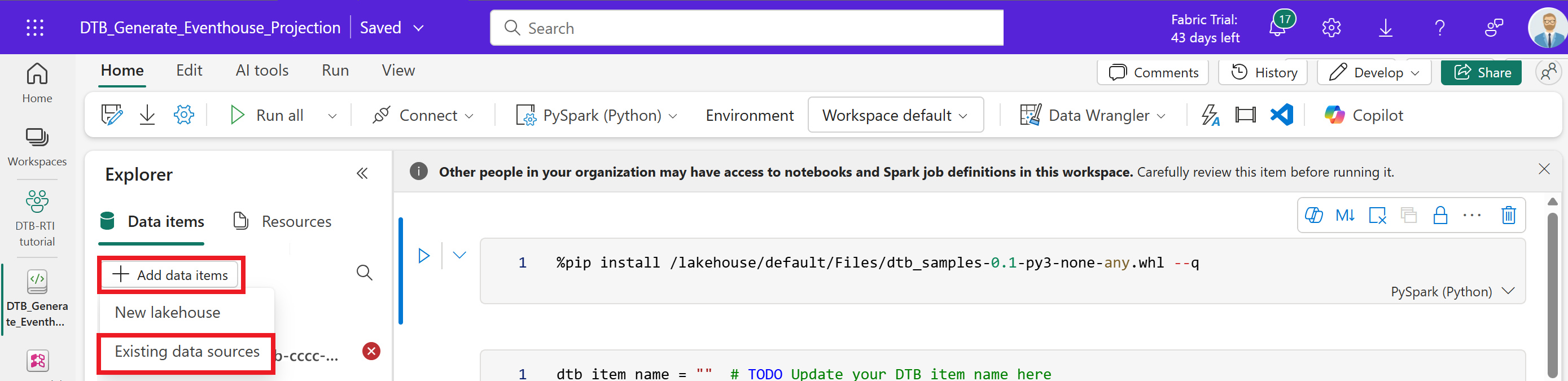Click in the top Search box
This screenshot has width=1568, height=381.
[746, 28]
